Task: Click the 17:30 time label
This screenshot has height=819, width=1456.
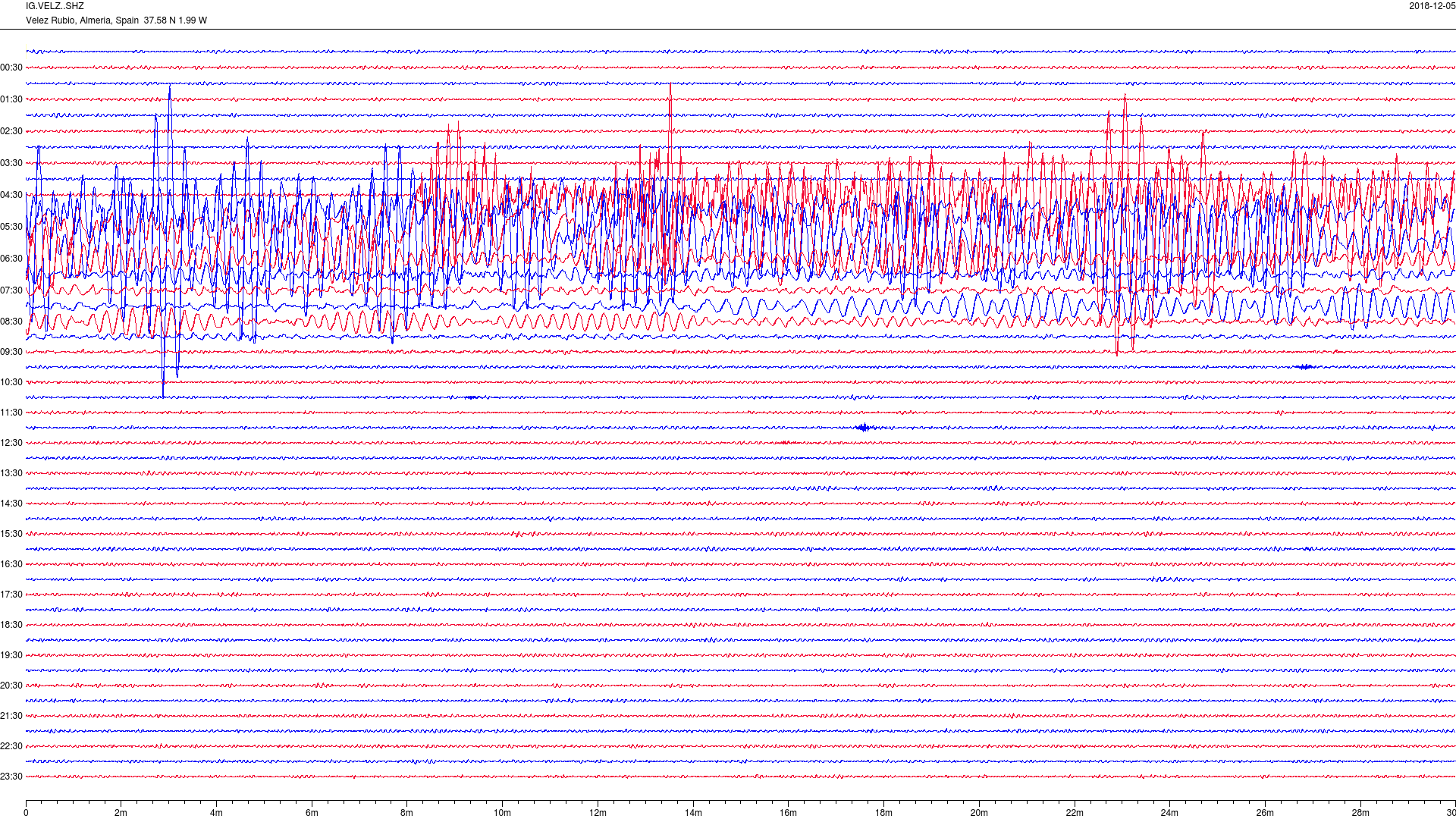Action: 11,595
